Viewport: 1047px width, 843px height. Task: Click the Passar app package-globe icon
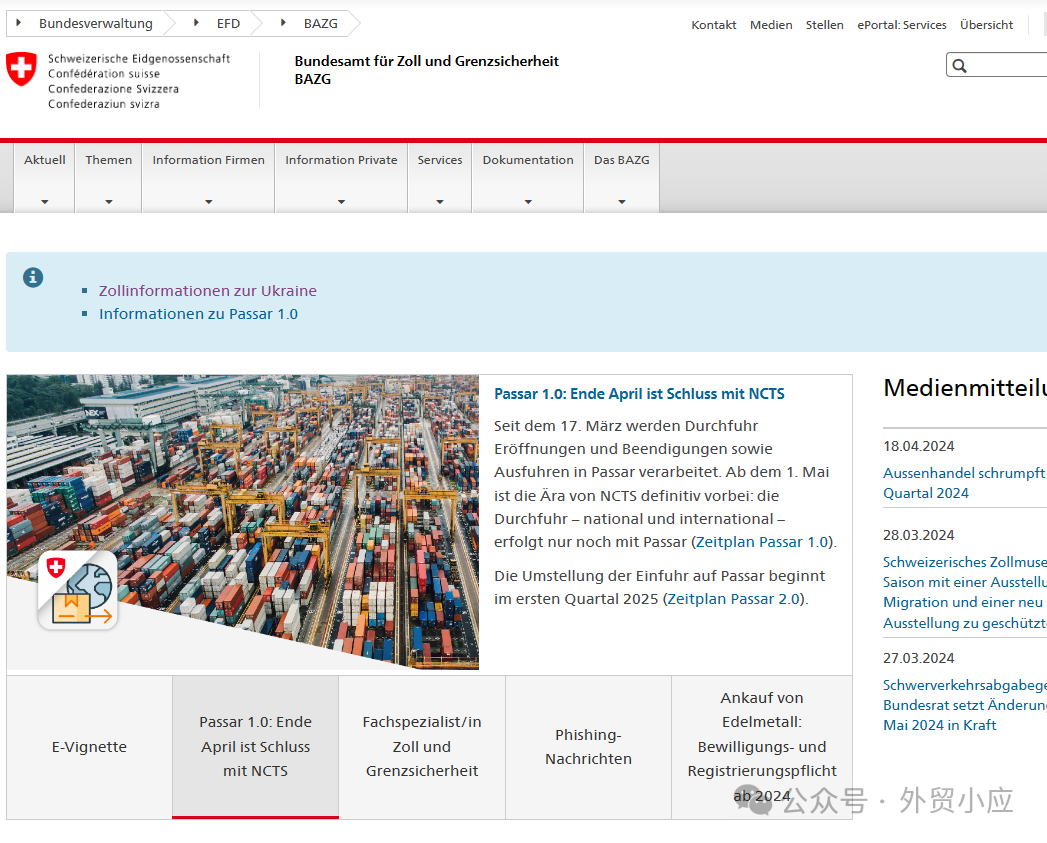[77, 590]
